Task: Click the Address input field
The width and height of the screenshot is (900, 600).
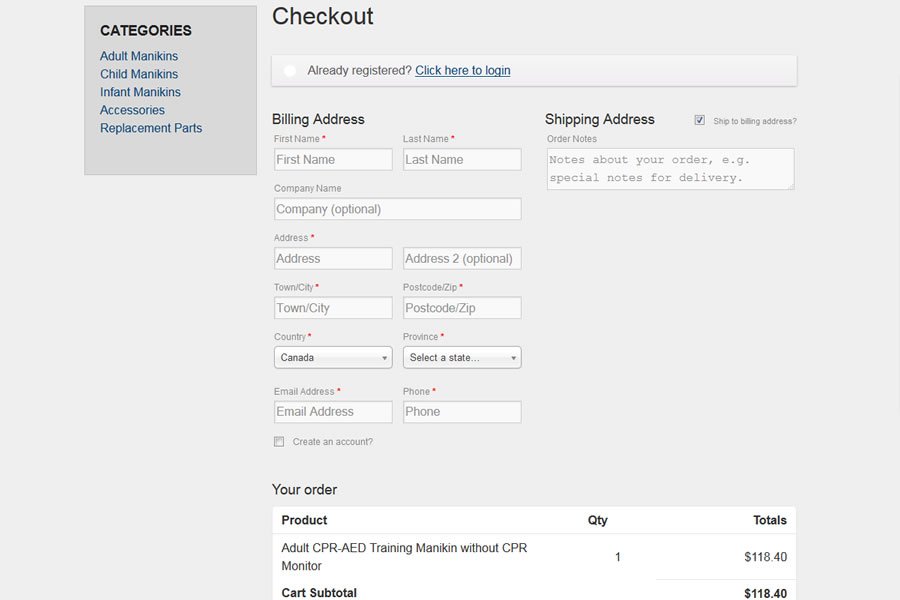Action: pyautogui.click(x=333, y=259)
